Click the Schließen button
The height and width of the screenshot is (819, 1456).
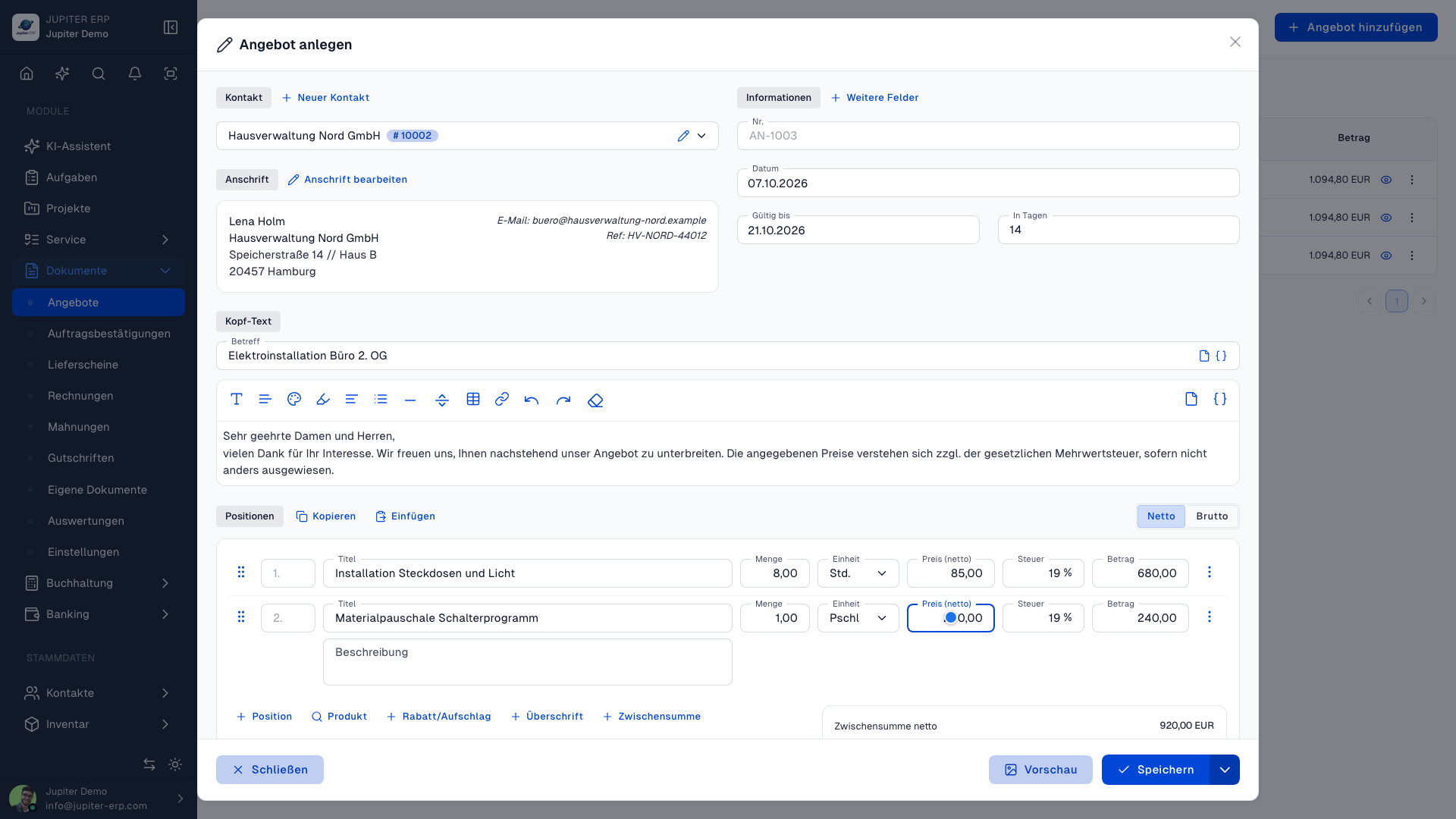[270, 770]
